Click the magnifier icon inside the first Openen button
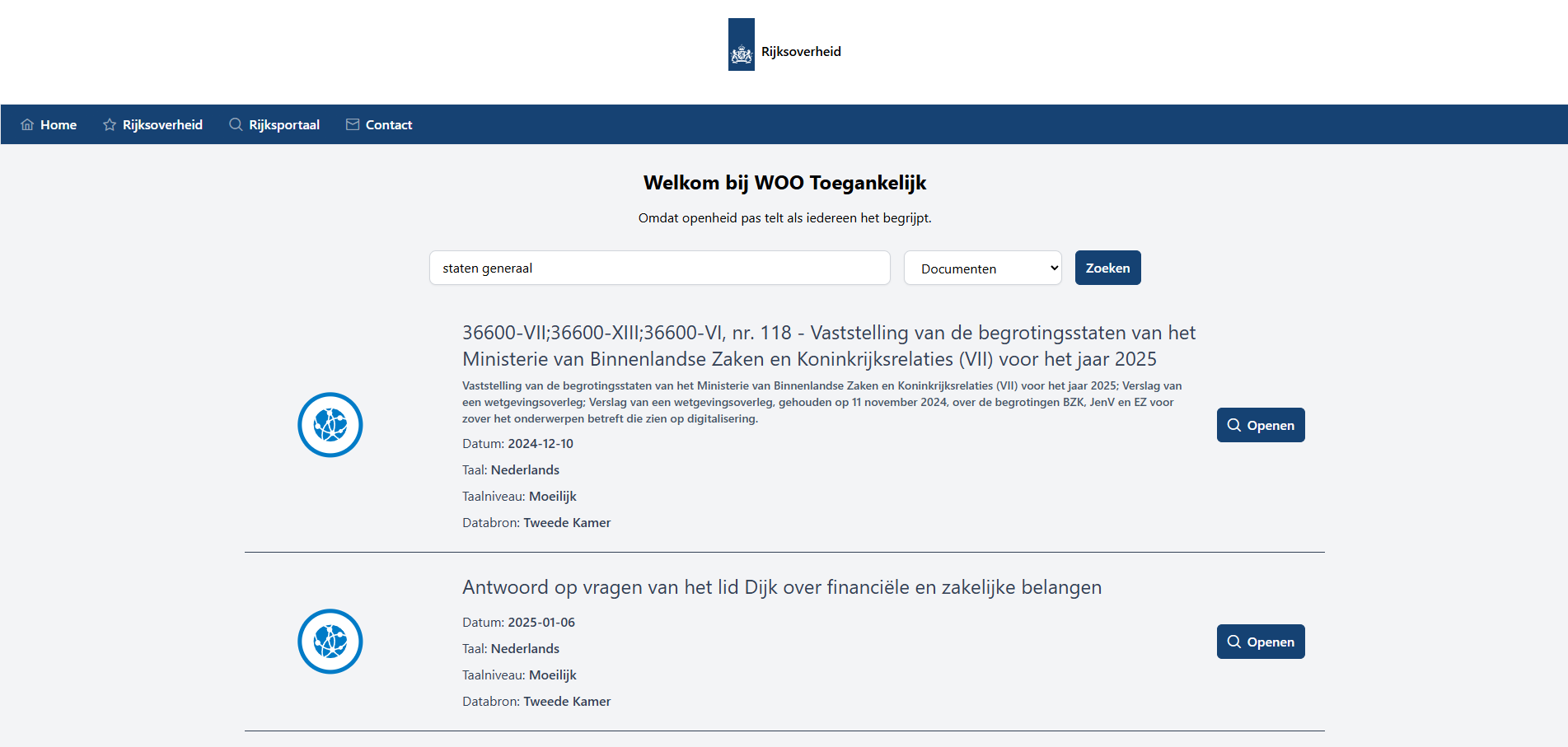The width and height of the screenshot is (1568, 747). pos(1233,424)
